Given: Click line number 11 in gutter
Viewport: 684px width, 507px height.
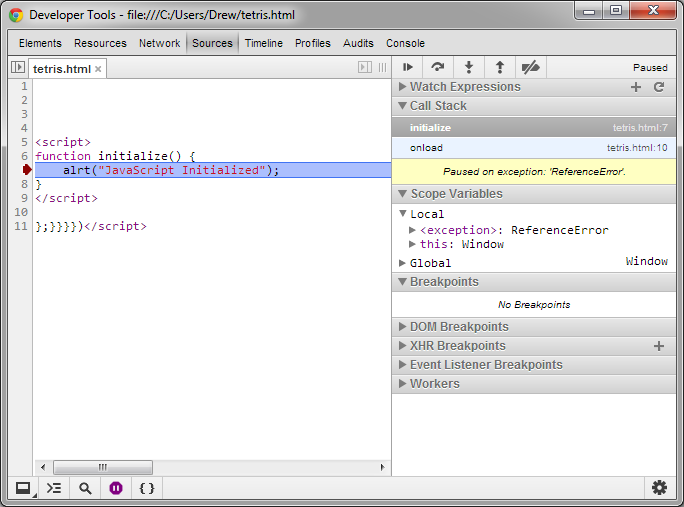Looking at the screenshot, I should click(x=21, y=226).
